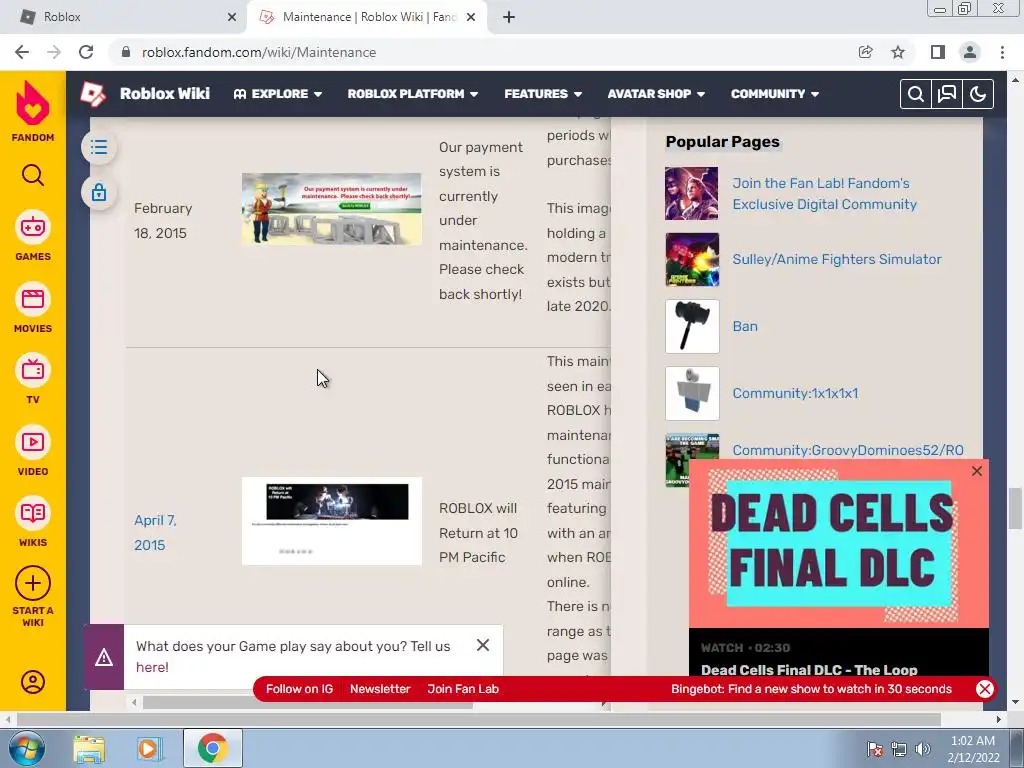This screenshot has width=1024, height=768.
Task: Click the page protection lock icon
Action: (99, 193)
